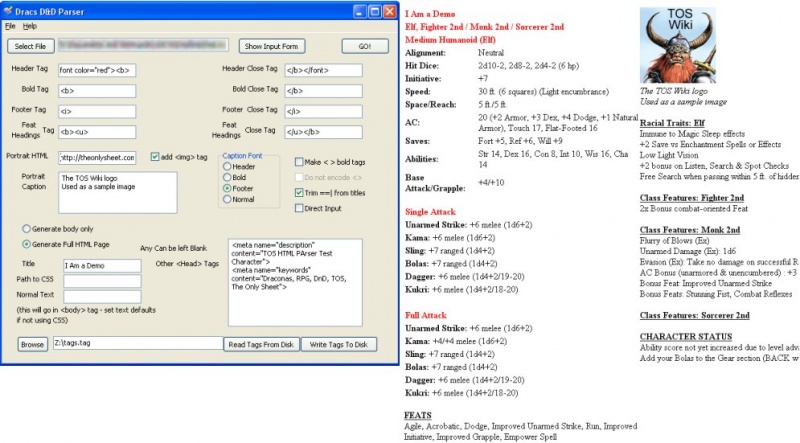The width and height of the screenshot is (800, 443).
Task: Click the 'Medium Humanoid (Elf)' line
Action: click(451, 40)
